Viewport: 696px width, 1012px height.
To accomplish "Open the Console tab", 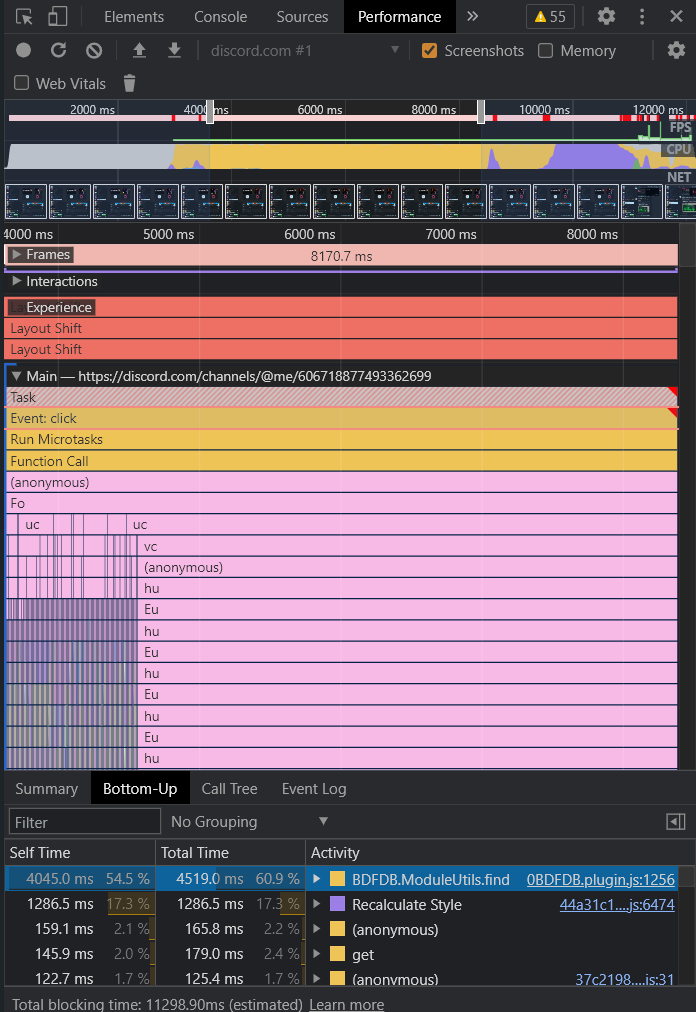I will pyautogui.click(x=220, y=17).
